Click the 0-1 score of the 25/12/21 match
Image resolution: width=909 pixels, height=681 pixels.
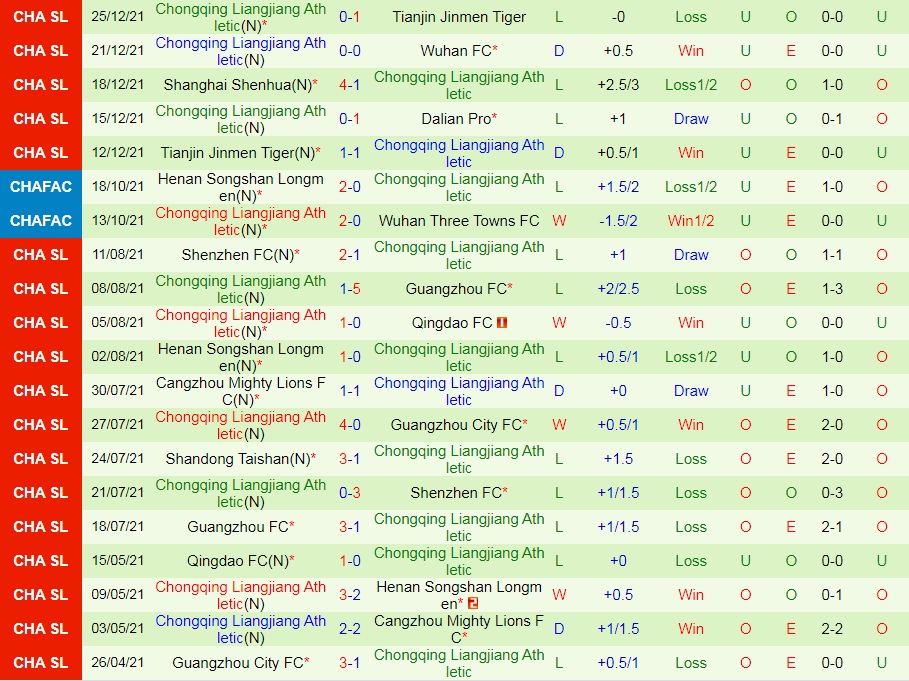click(x=349, y=16)
